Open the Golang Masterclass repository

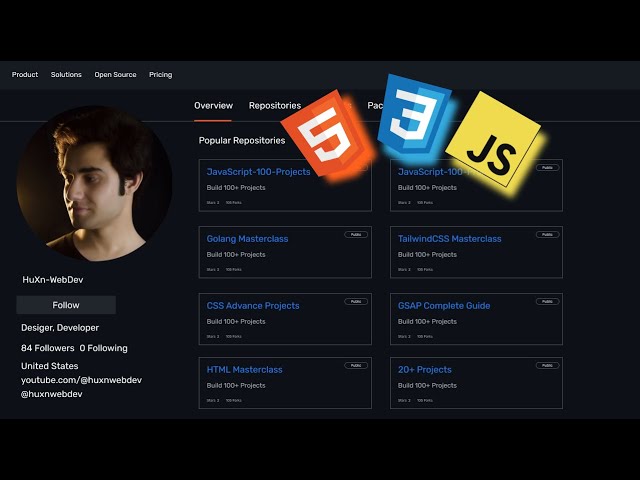(247, 239)
